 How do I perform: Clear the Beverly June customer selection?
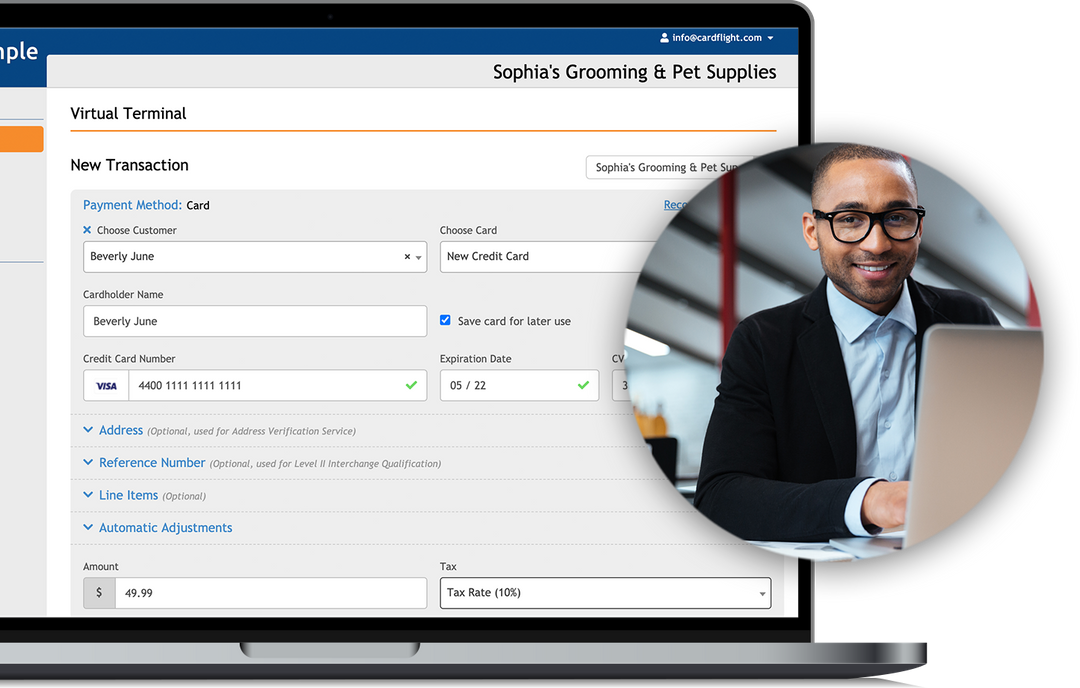pyautogui.click(x=407, y=257)
